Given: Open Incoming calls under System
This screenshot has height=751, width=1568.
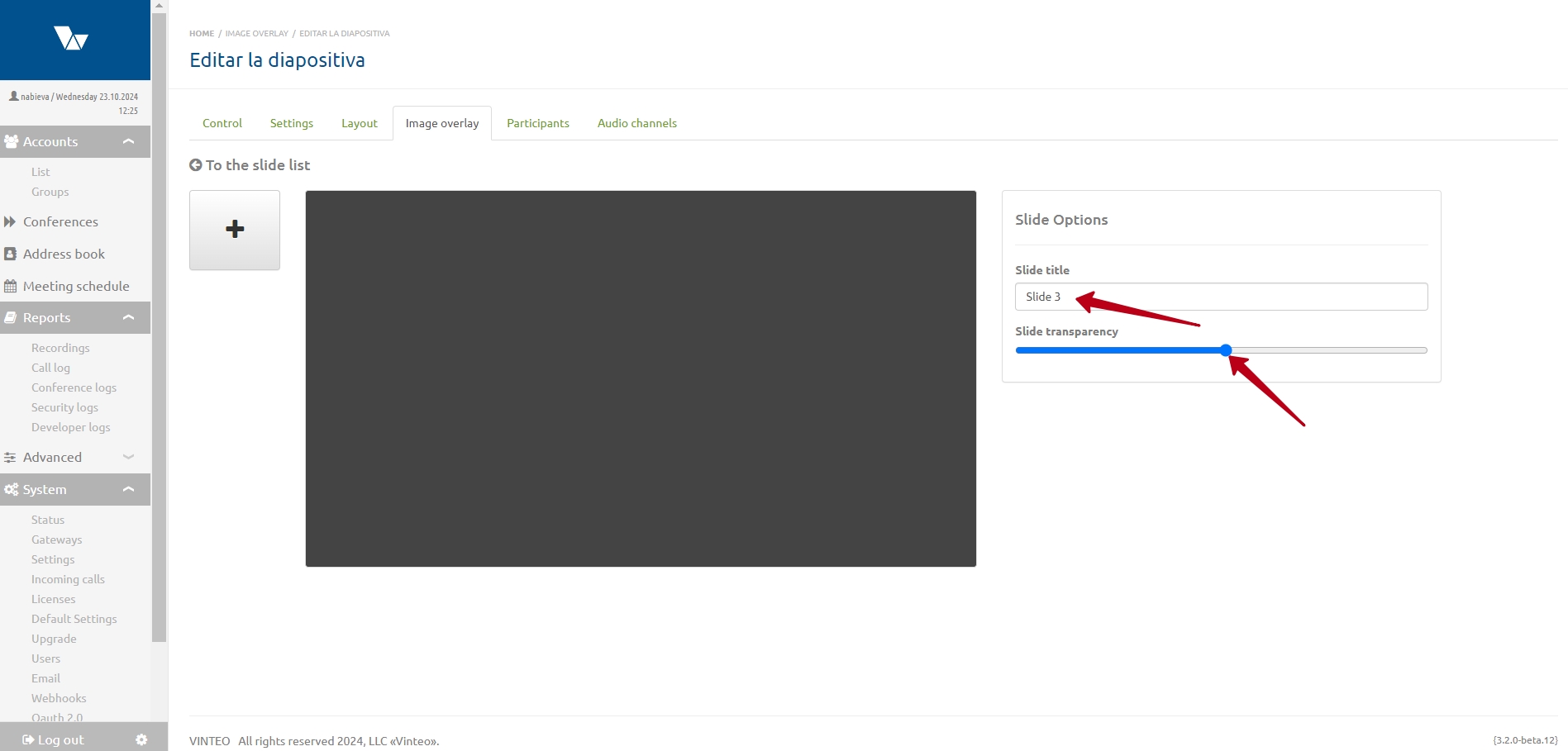Looking at the screenshot, I should tap(68, 579).
